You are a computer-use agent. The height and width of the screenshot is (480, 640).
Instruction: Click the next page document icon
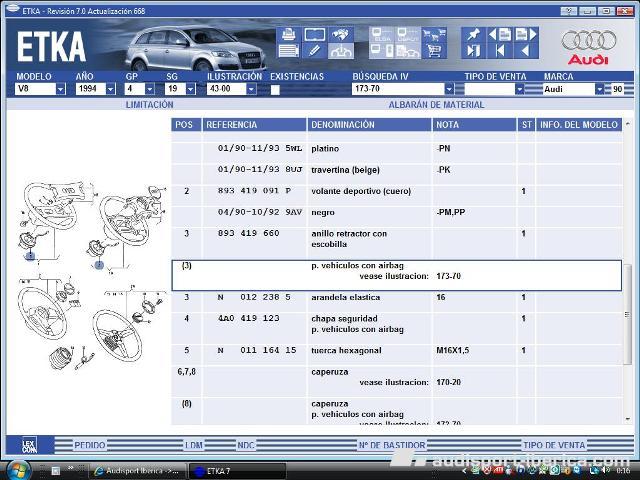[x=526, y=35]
